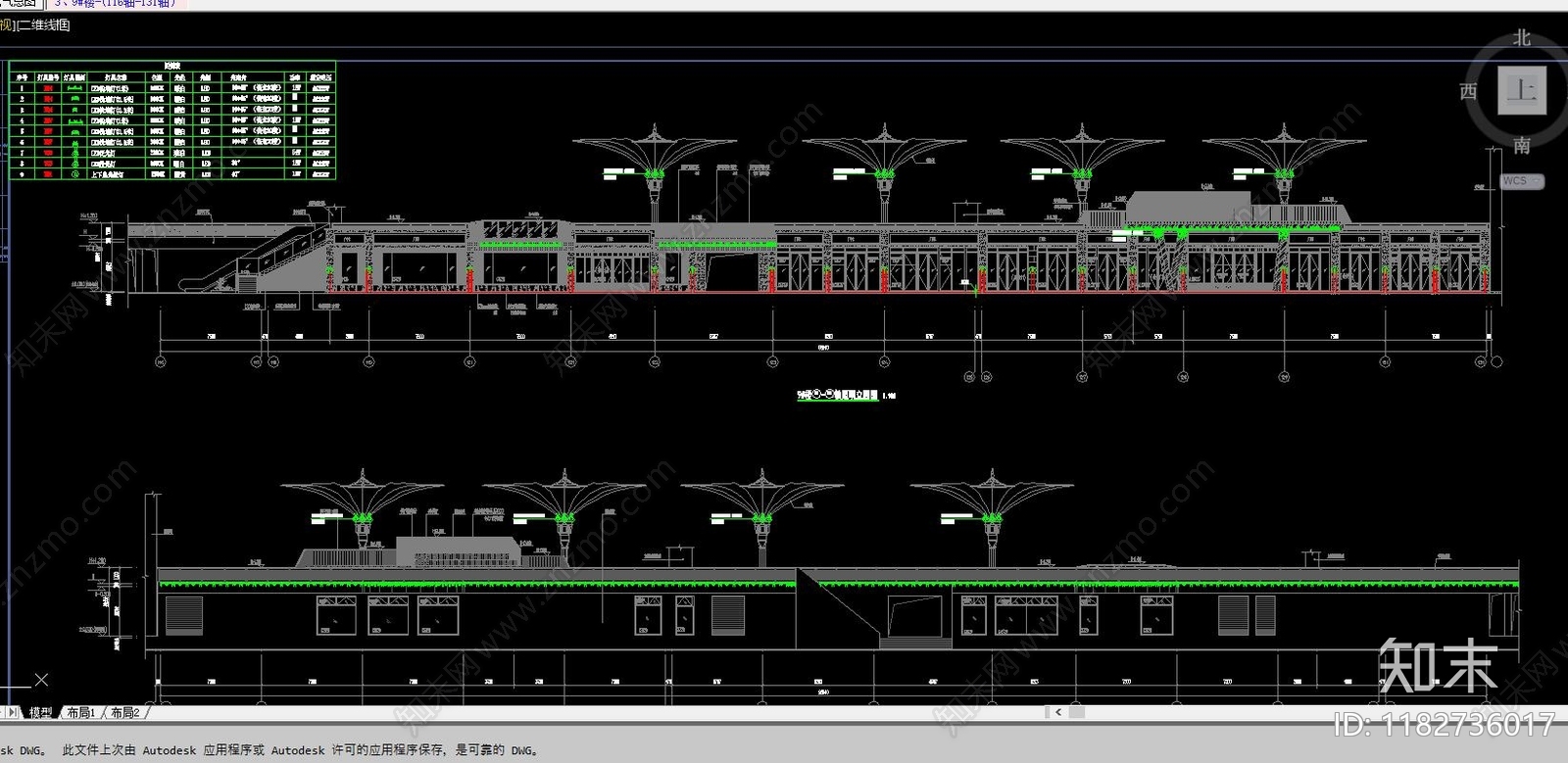Switch to the 模型 model tab
Screen dimensions: 1568x763
(40, 713)
